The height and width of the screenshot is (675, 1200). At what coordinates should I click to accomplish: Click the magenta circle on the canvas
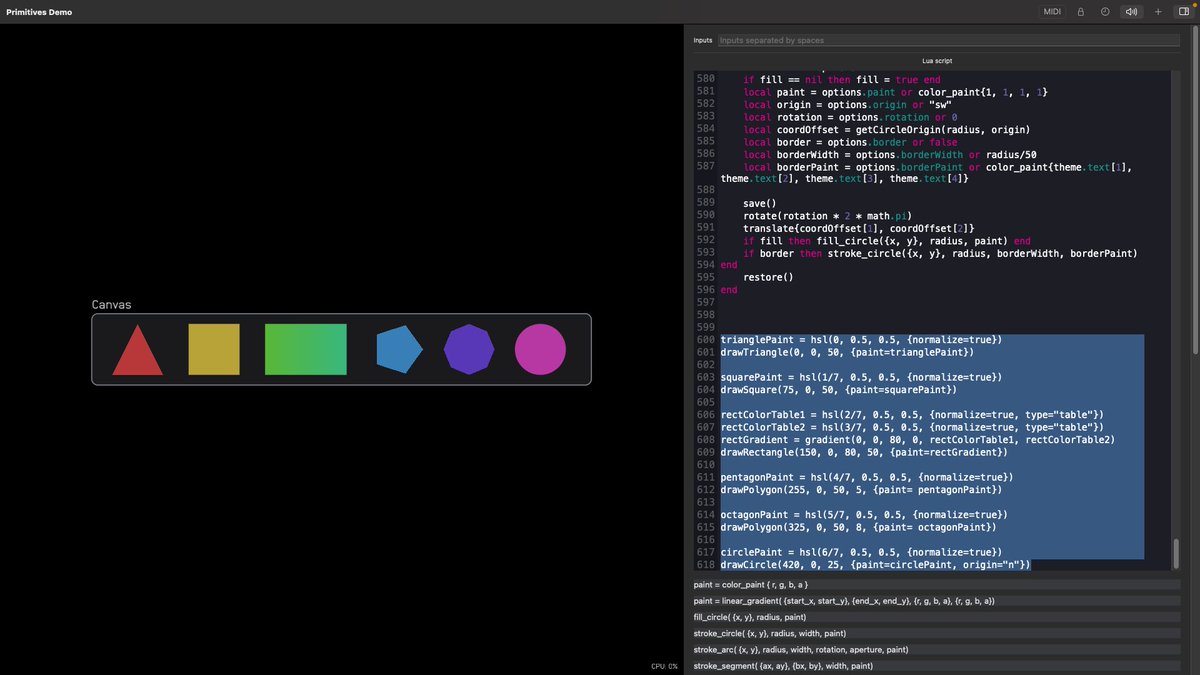tap(540, 350)
